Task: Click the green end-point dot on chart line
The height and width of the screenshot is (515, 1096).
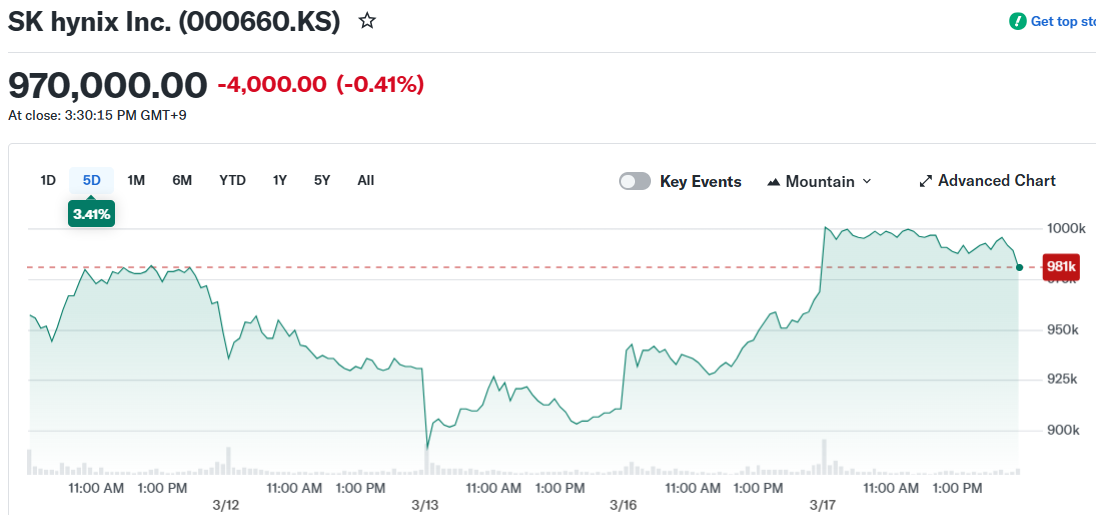Action: (1018, 267)
